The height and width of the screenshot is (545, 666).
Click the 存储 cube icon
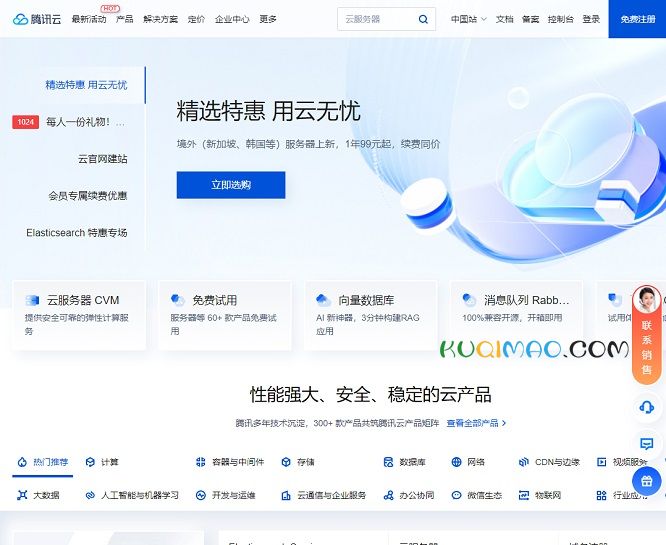pyautogui.click(x=286, y=462)
